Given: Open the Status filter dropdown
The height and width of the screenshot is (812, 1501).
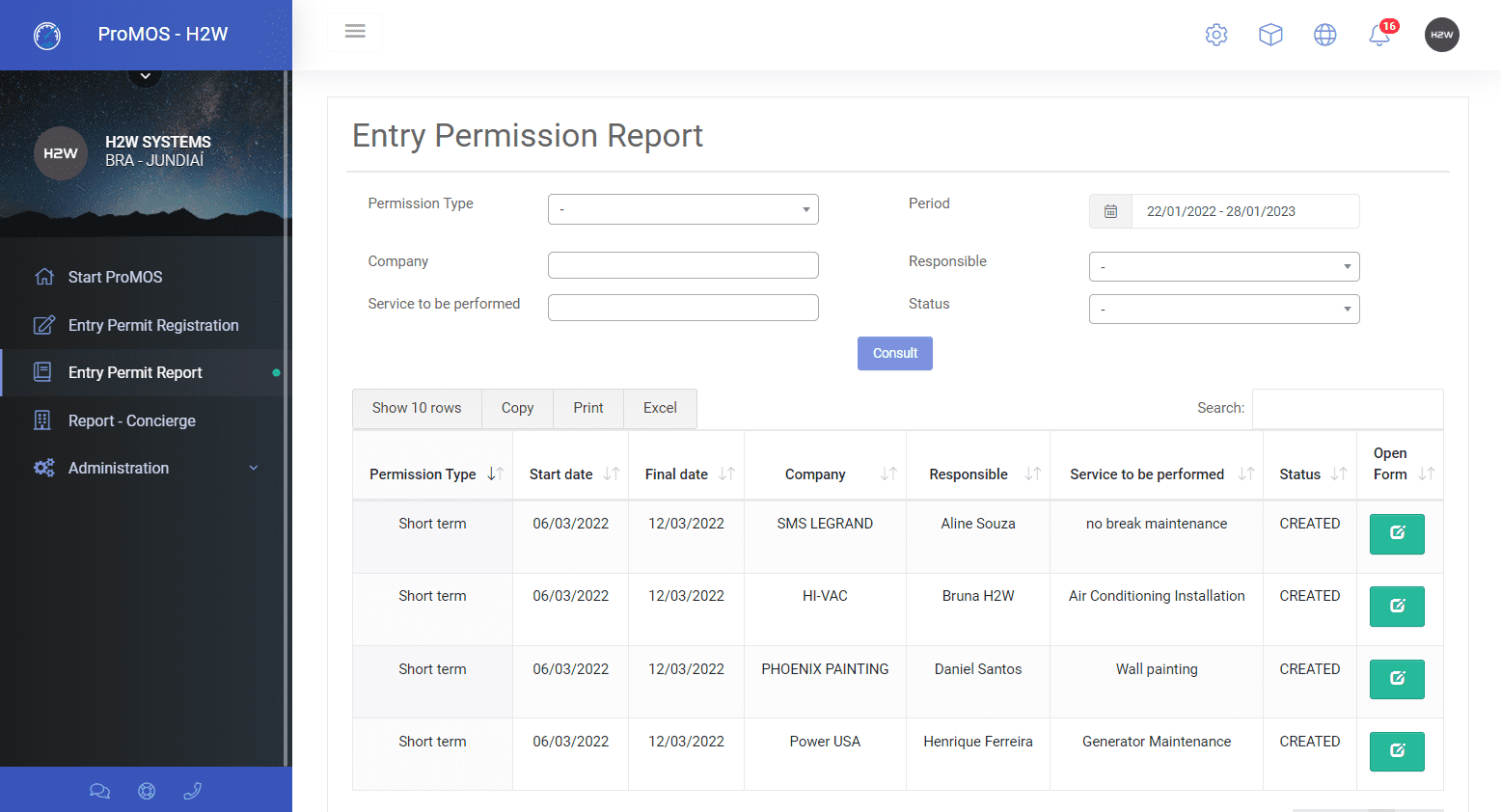Looking at the screenshot, I should 1224,309.
